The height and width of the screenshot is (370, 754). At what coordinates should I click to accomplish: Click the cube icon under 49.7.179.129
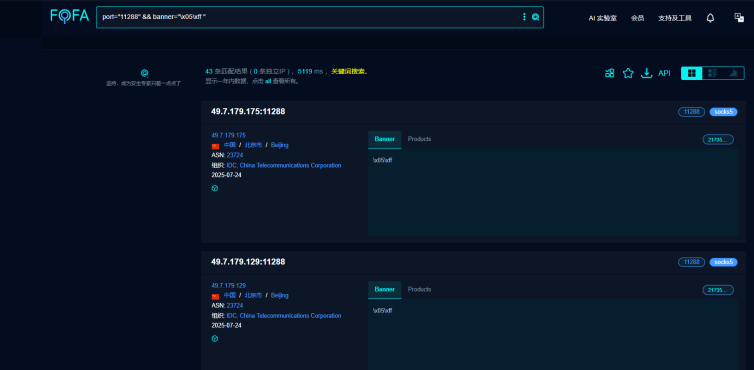(214, 339)
